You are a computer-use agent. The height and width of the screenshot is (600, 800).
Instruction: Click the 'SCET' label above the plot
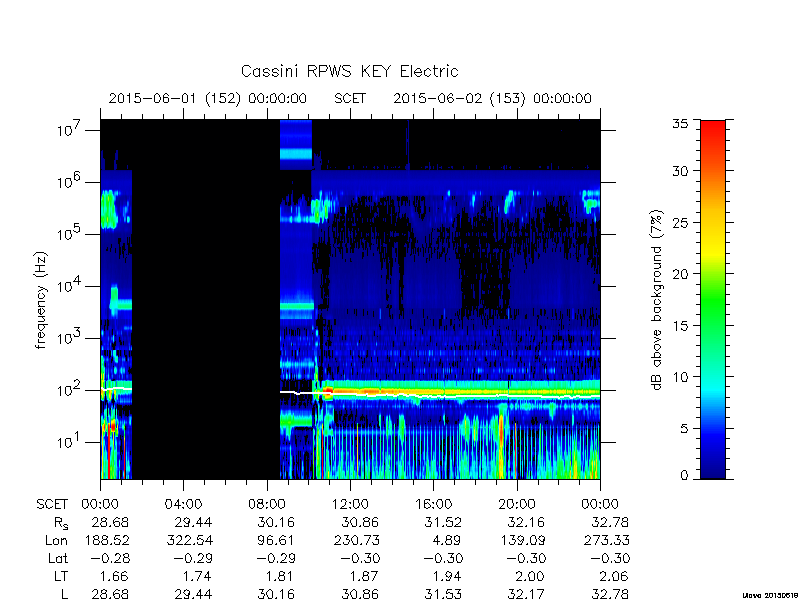click(350, 98)
